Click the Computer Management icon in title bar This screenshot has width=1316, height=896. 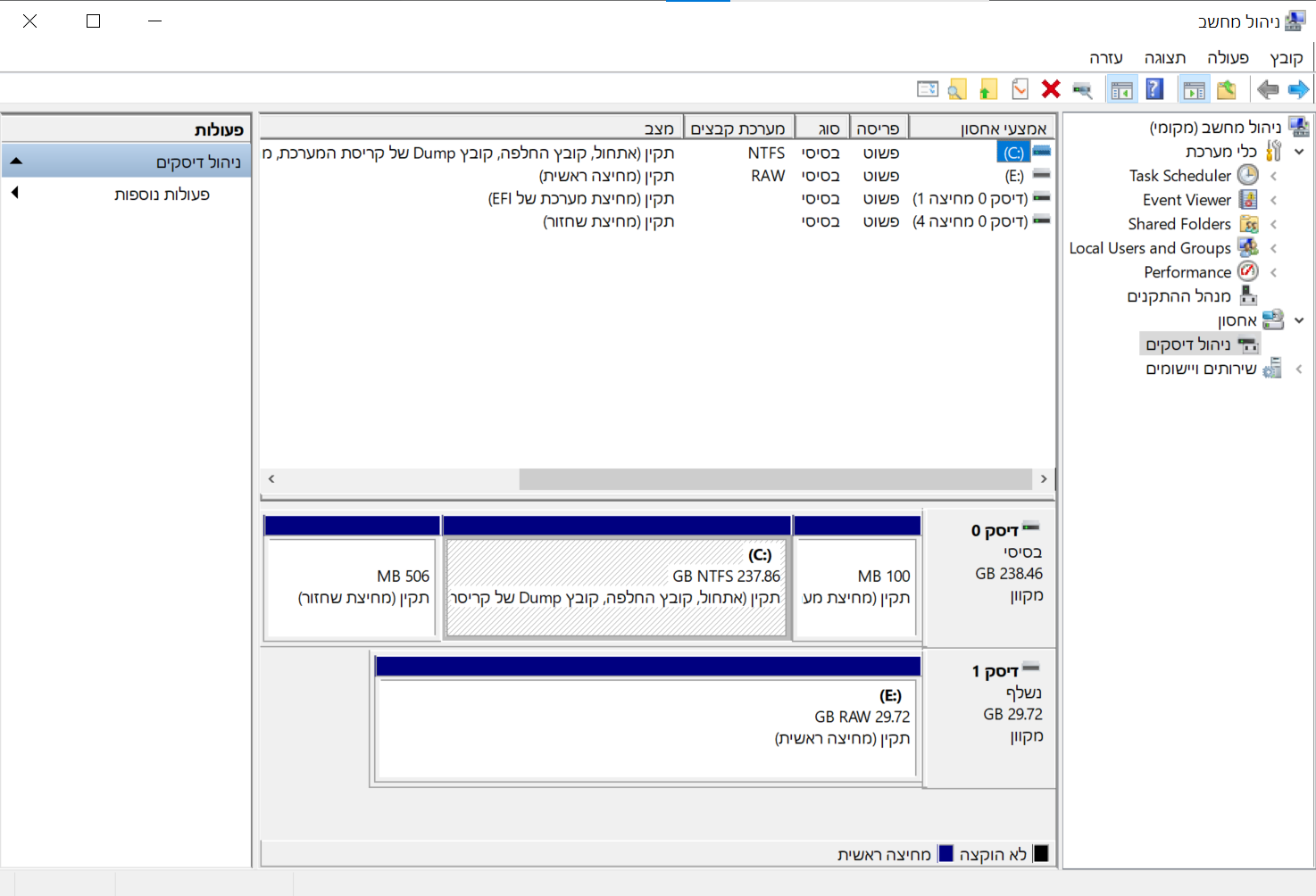pos(1295,21)
